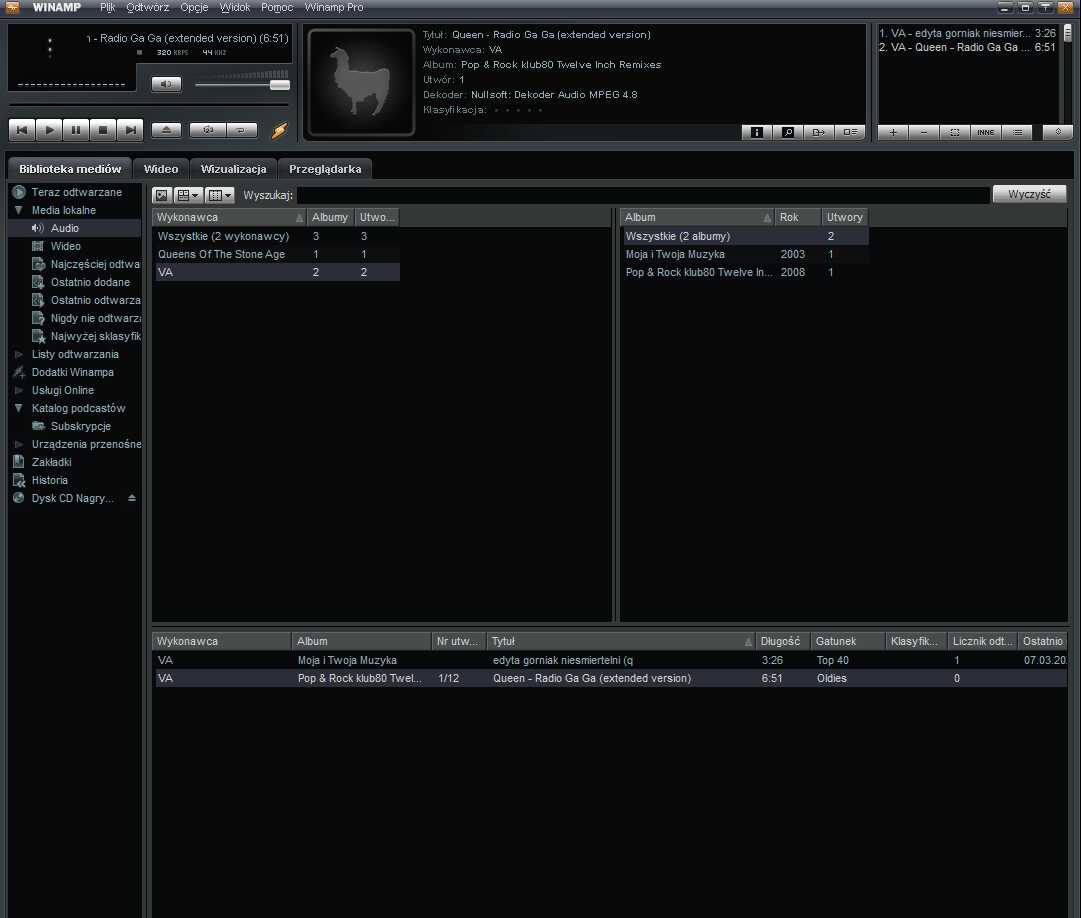Image resolution: width=1081 pixels, height=918 pixels.
Task: Click the Nigdy nie odtwarzane icon
Action: pos(39,318)
